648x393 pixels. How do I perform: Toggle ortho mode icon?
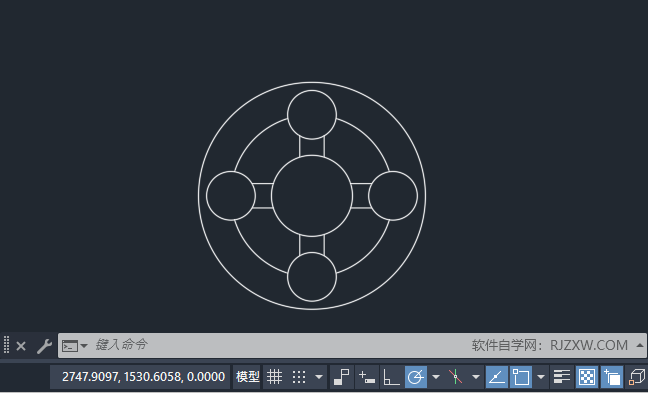coord(391,377)
